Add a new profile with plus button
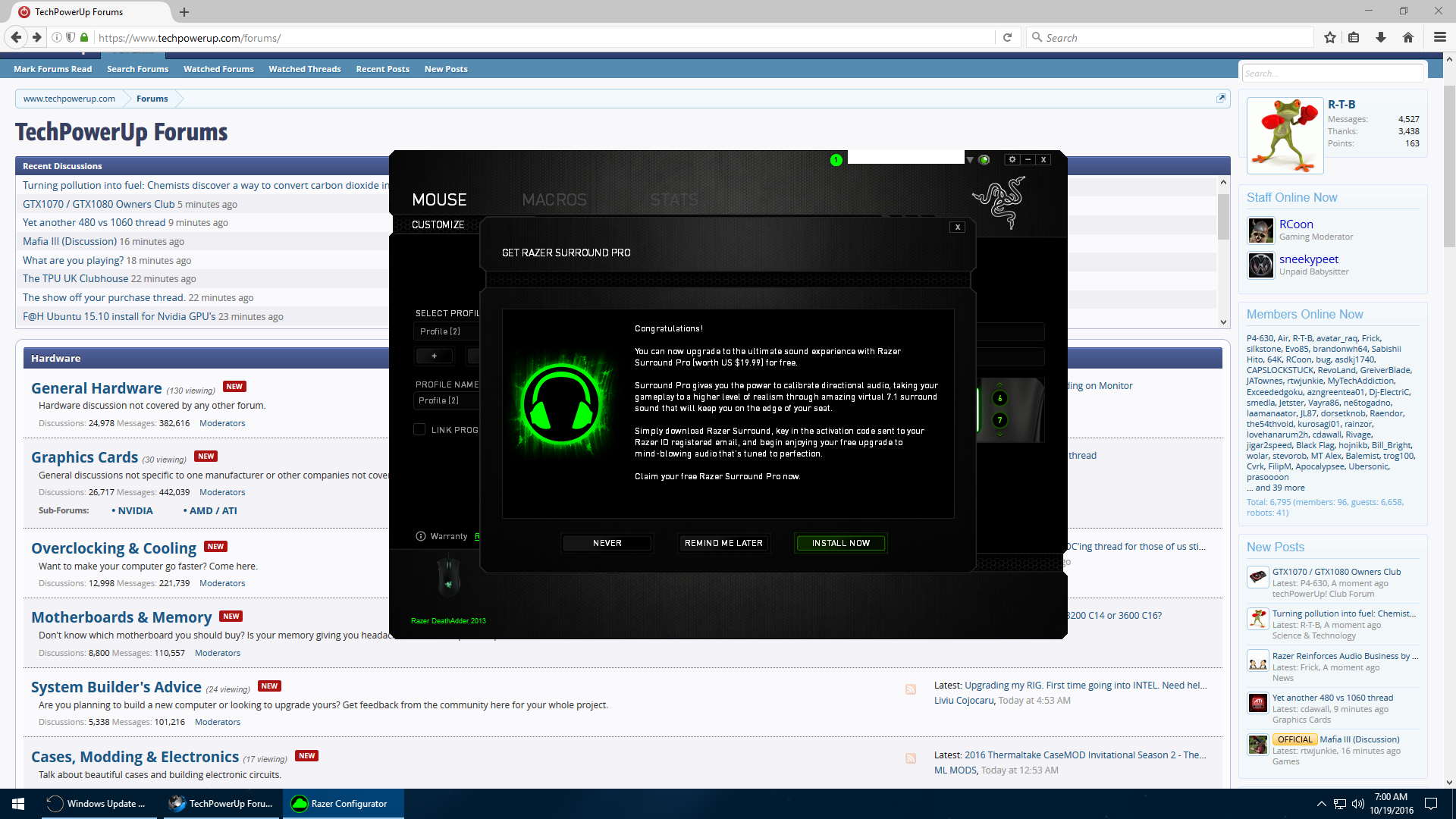This screenshot has width=1456, height=819. [x=434, y=356]
